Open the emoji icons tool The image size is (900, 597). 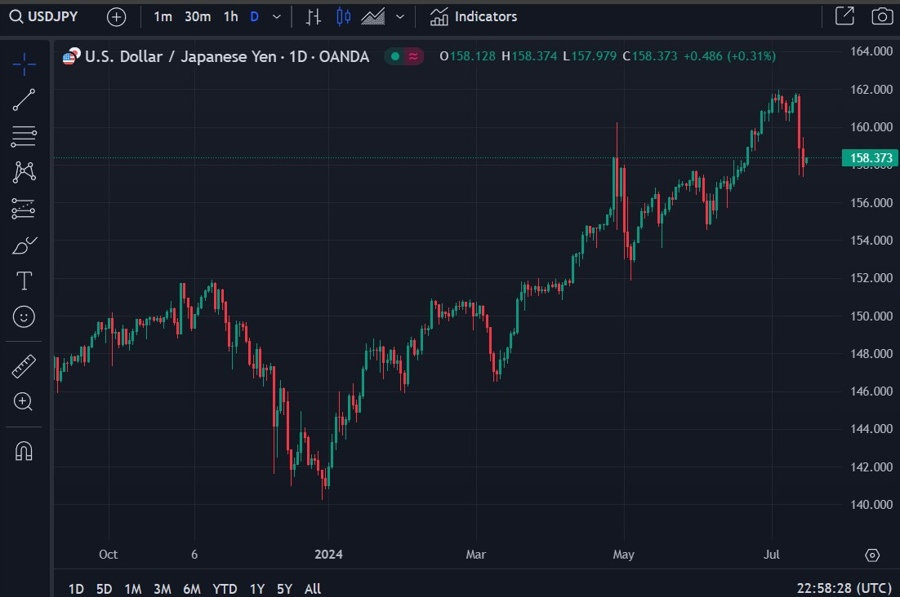pos(24,317)
